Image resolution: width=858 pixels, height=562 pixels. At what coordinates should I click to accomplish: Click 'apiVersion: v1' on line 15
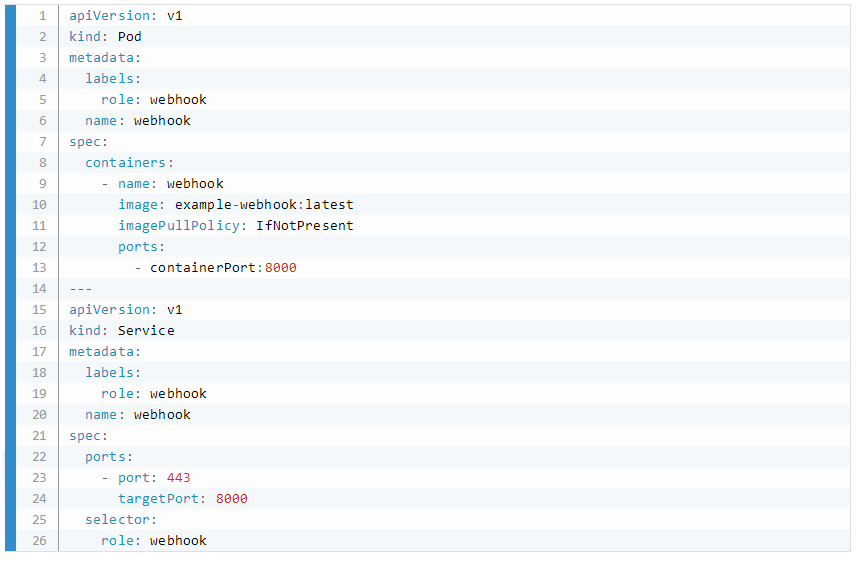click(125, 310)
